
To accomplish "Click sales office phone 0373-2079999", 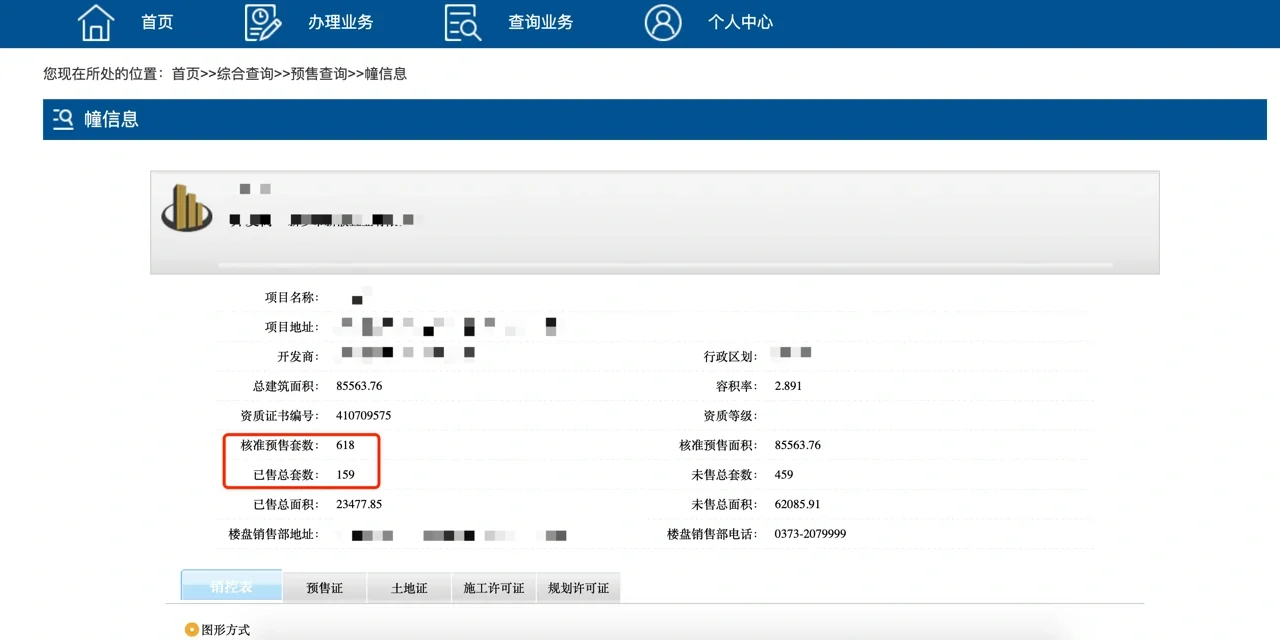I will pos(810,534).
